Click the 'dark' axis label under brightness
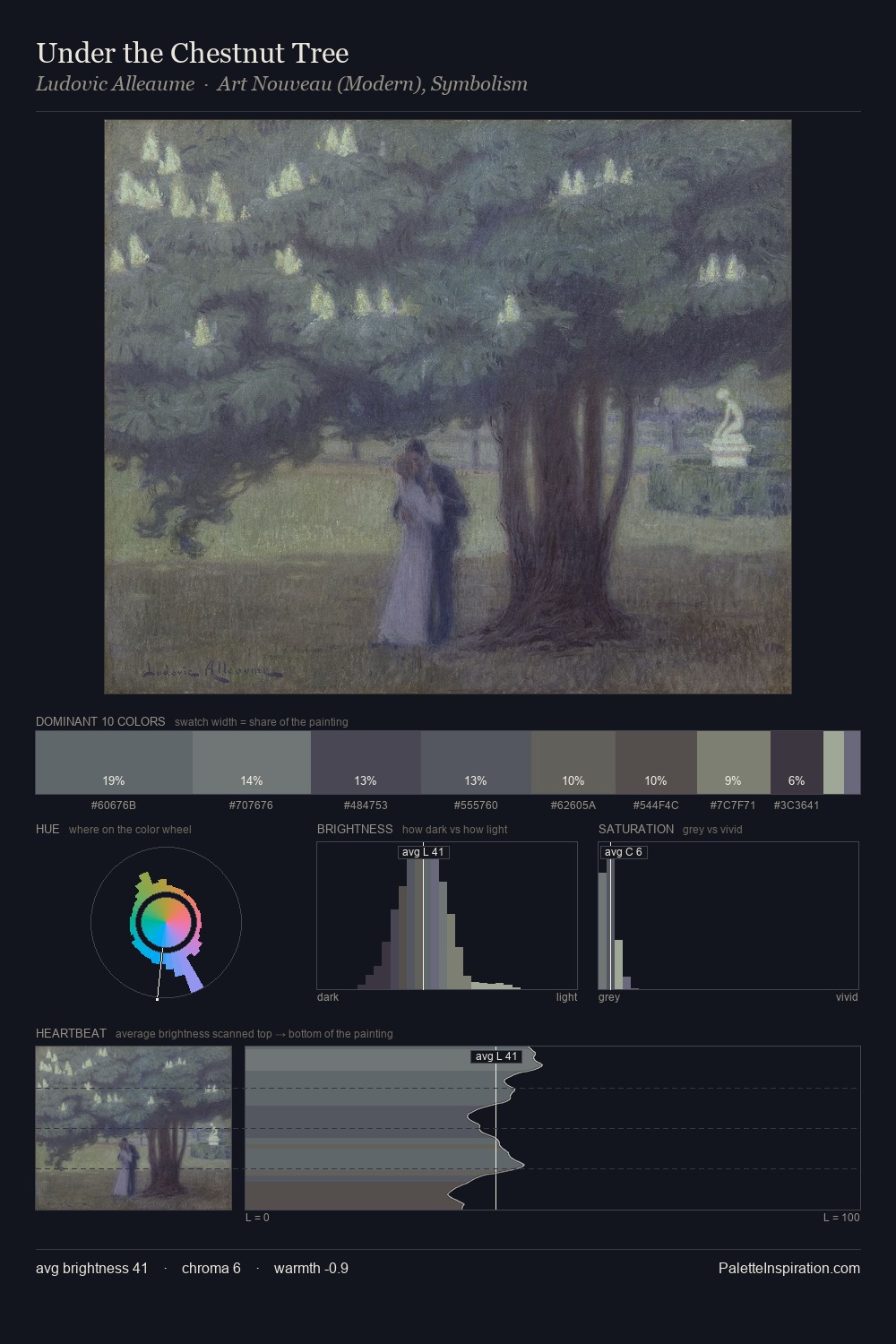The width and height of the screenshot is (896, 1344). pos(328,997)
